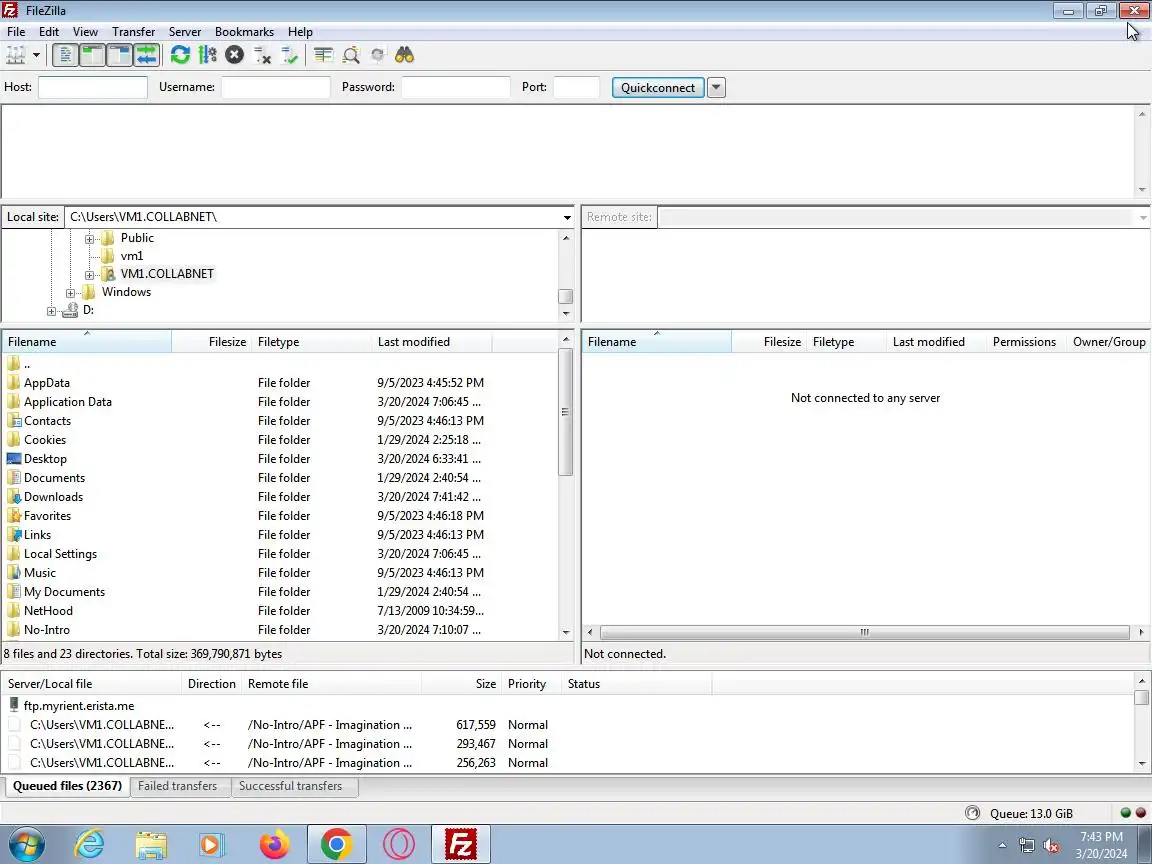Toggle transfer queue display
The image size is (1152, 864).
[x=147, y=55]
